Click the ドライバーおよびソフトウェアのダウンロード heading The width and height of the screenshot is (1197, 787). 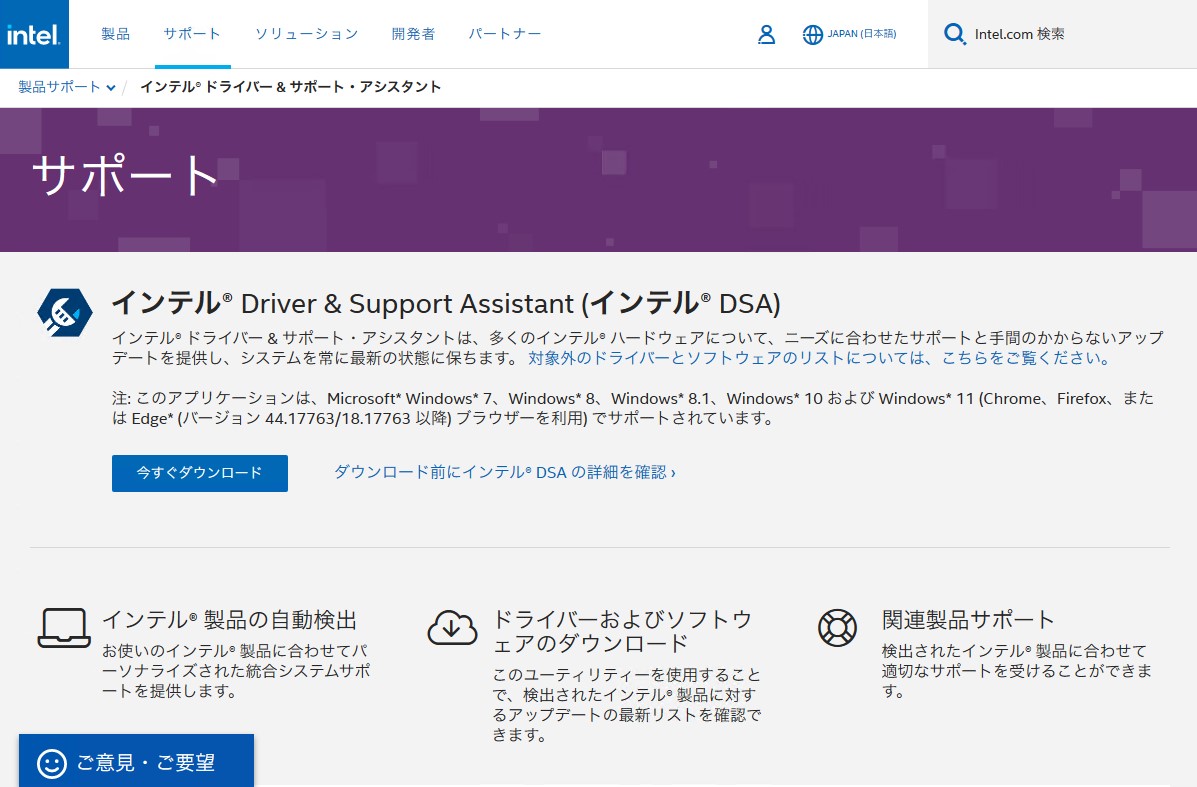pyautogui.click(x=622, y=631)
